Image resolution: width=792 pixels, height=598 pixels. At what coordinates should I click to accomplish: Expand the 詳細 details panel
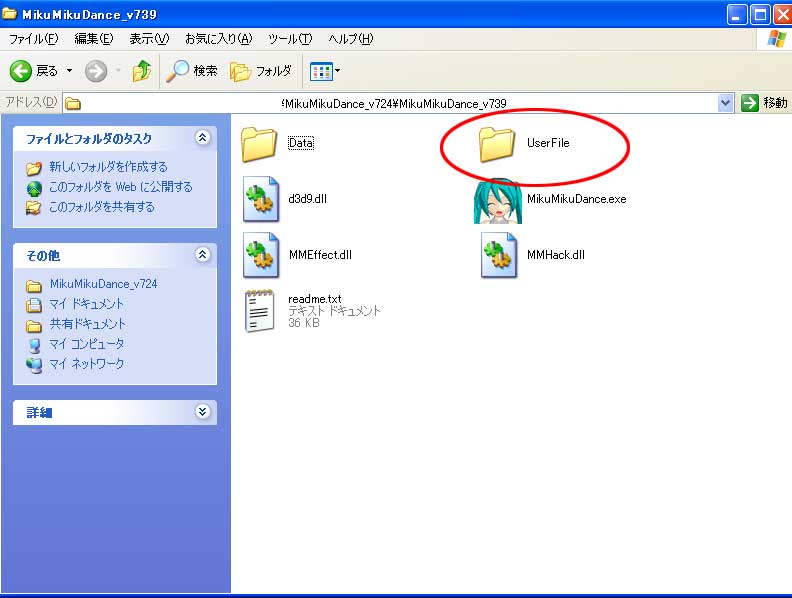[x=203, y=412]
